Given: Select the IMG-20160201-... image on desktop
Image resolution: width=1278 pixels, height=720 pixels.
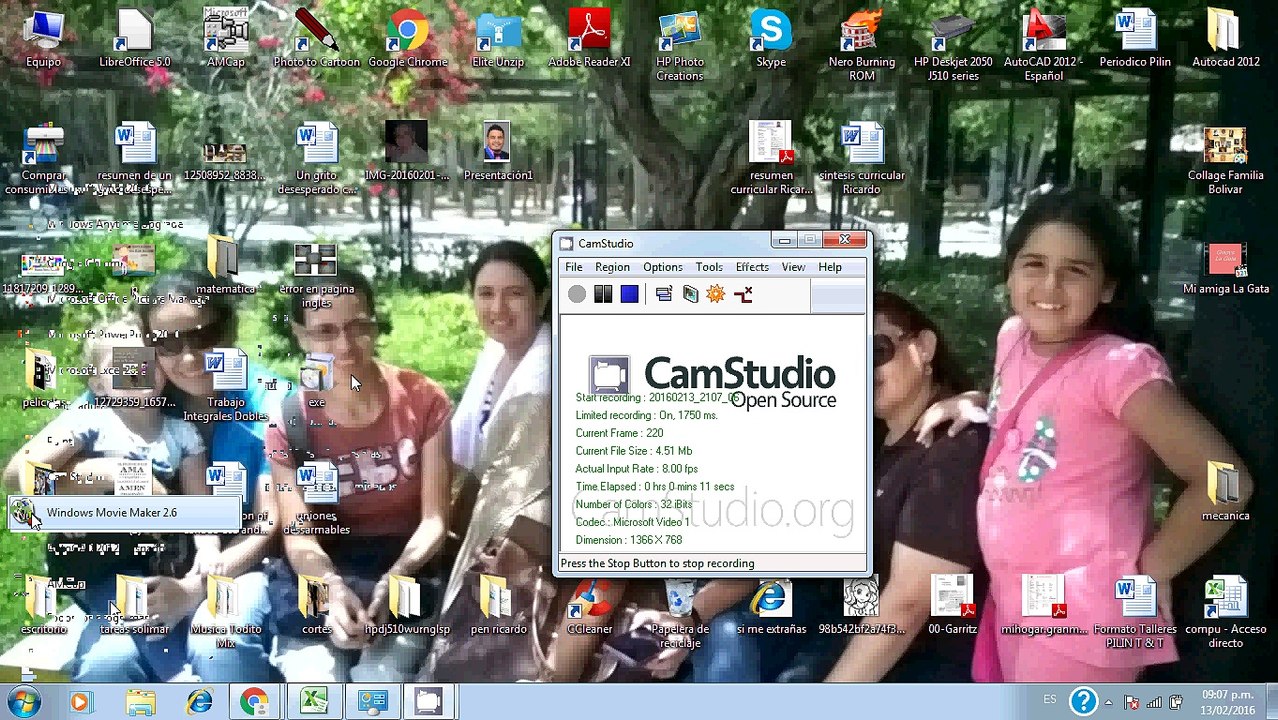Looking at the screenshot, I should [408, 152].
